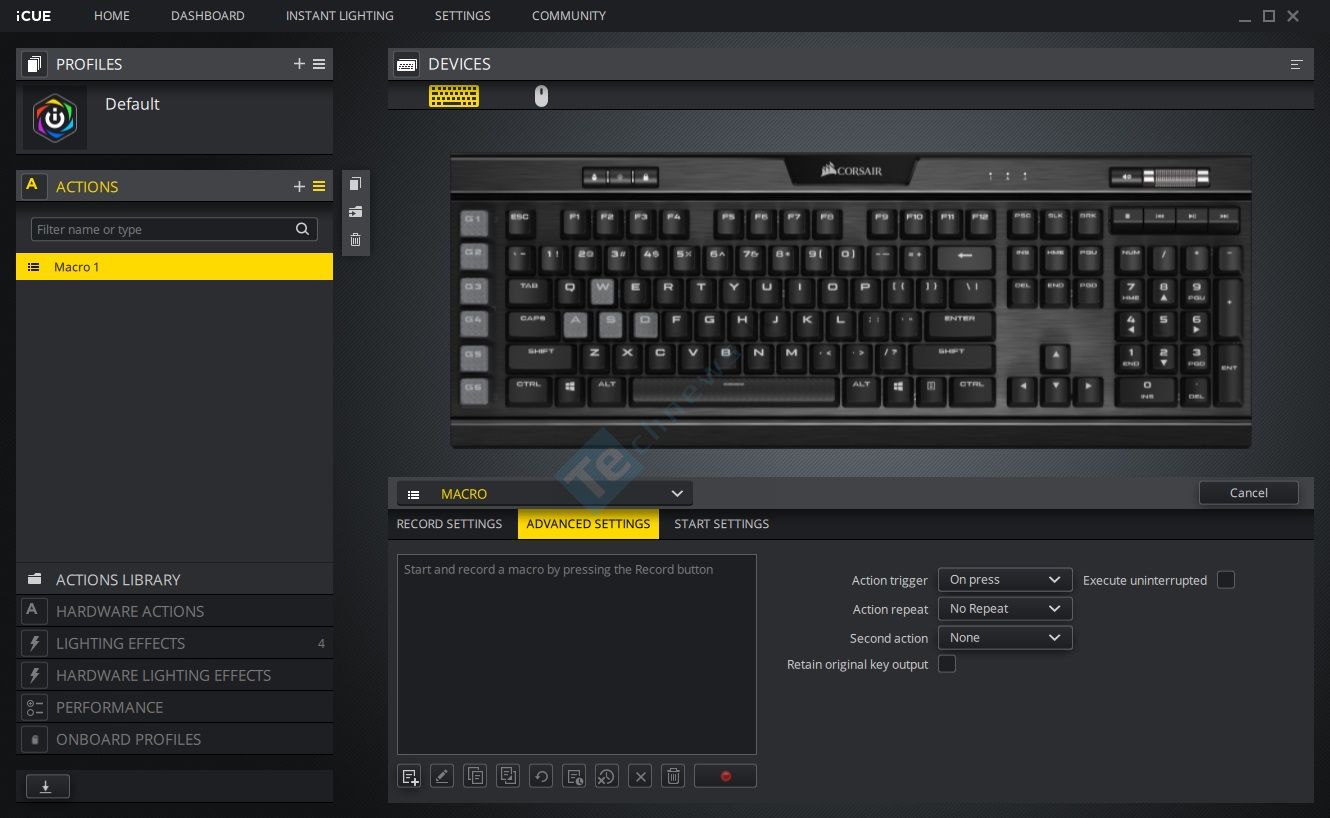
Task: Add a new profile with the plus icon
Action: [x=299, y=64]
